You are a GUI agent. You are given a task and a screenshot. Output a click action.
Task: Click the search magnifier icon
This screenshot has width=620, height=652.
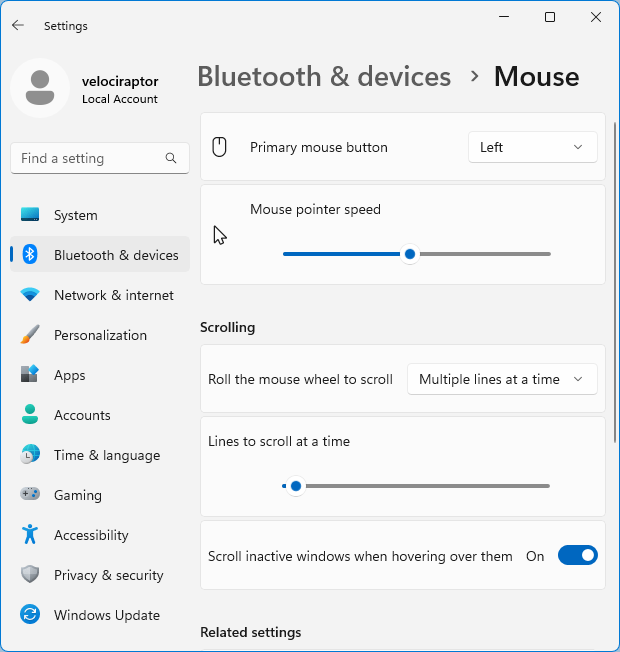pyautogui.click(x=172, y=158)
